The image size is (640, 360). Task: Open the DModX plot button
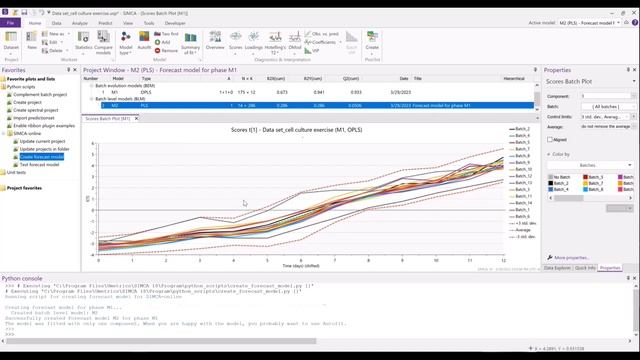(295, 43)
